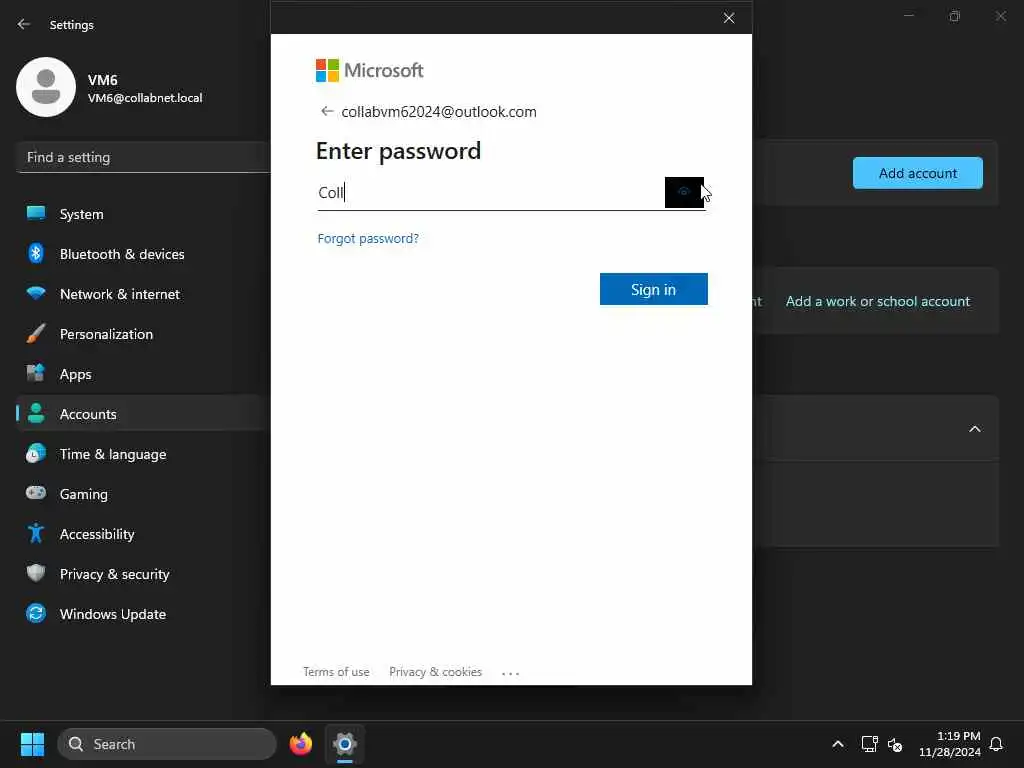Go to Personalization category

pyautogui.click(x=144, y=334)
